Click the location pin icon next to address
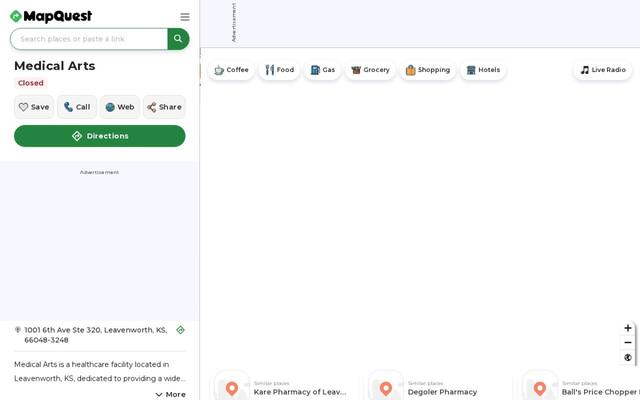Screen dimensions: 640x400 18,330
